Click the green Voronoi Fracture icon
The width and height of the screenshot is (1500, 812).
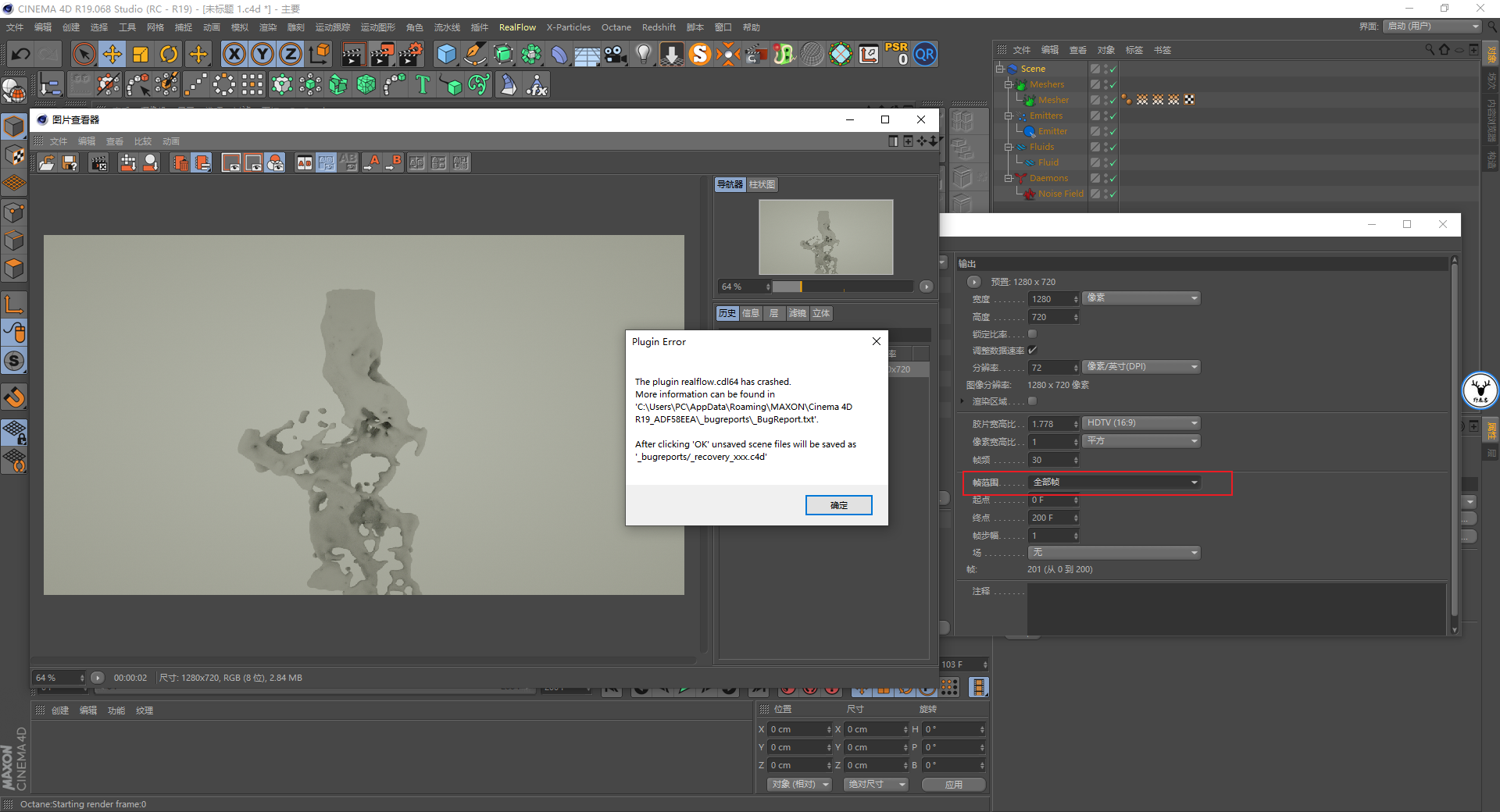click(x=366, y=84)
